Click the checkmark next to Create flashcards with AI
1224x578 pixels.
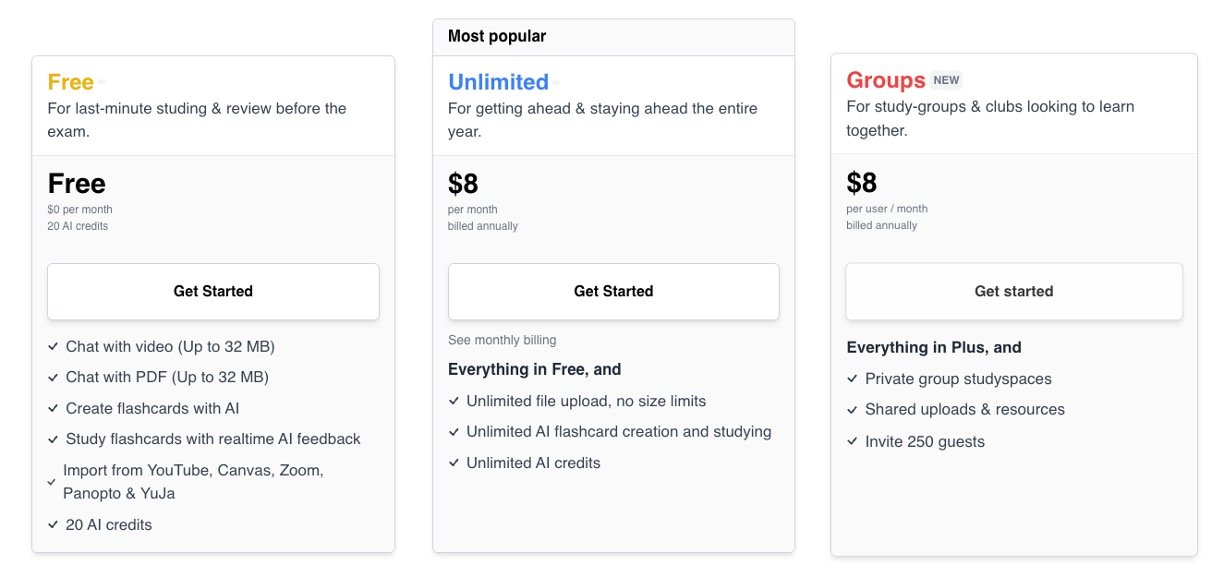click(x=53, y=409)
